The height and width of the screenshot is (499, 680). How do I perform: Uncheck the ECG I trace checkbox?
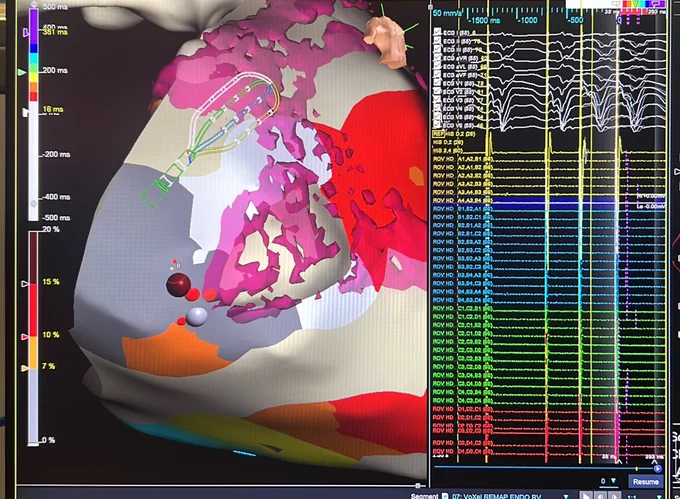click(437, 32)
